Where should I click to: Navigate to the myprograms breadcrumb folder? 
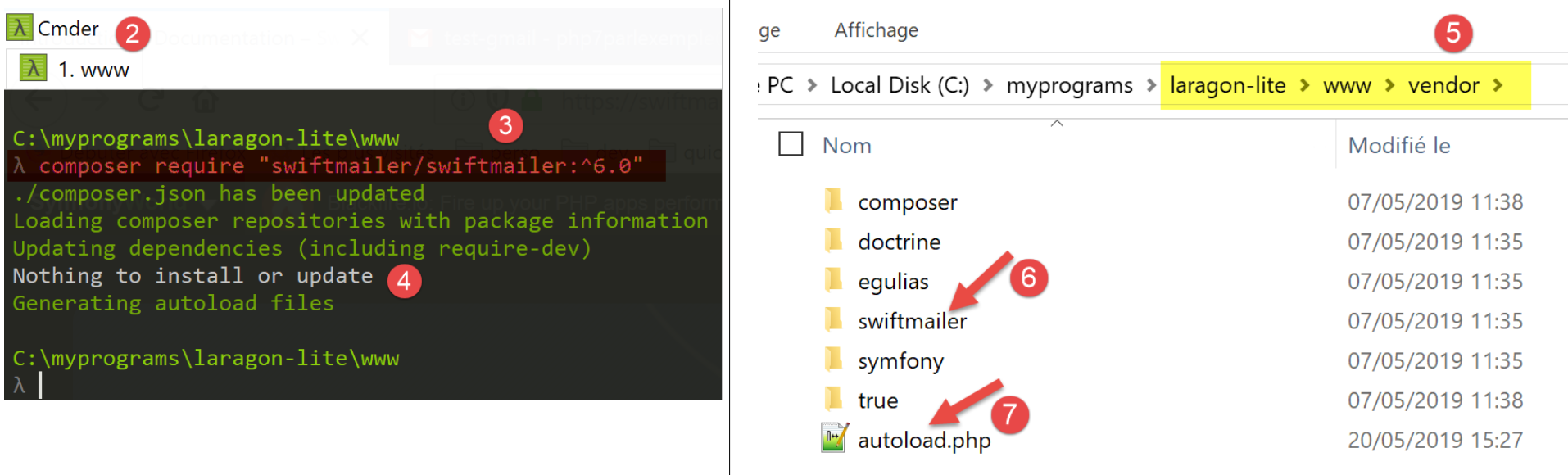pos(1069,85)
